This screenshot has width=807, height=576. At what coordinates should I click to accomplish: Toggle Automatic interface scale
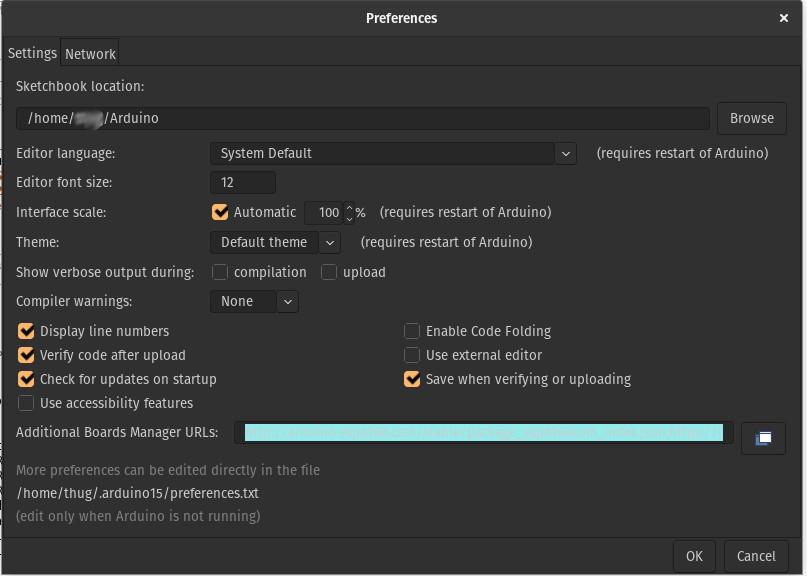(220, 212)
